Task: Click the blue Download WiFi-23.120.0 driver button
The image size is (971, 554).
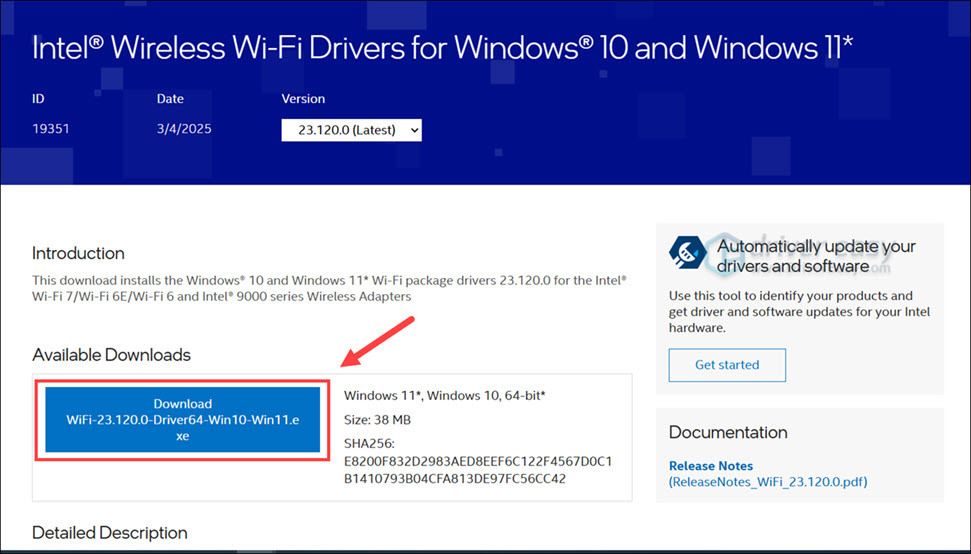Action: point(182,420)
